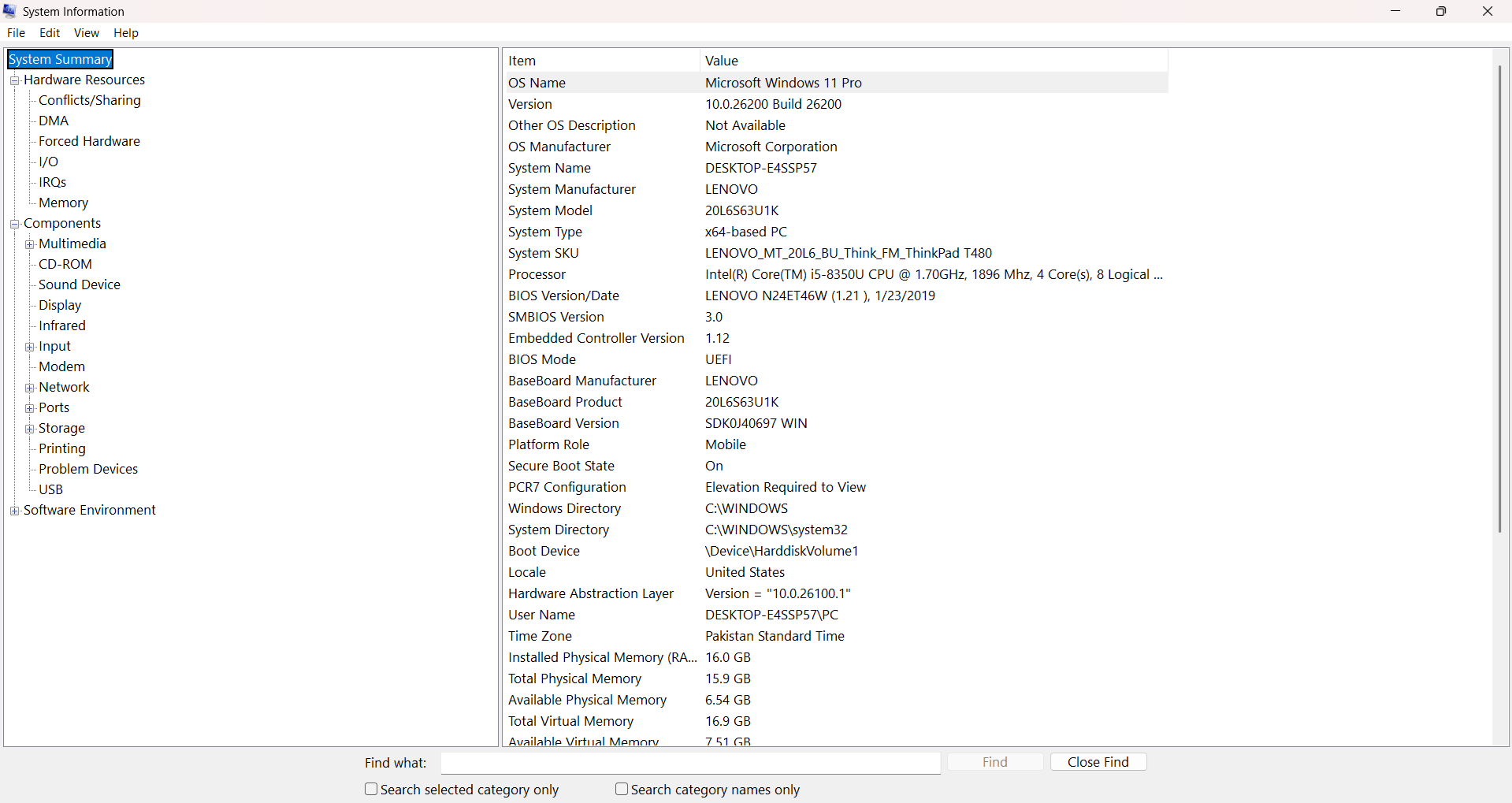Select the DMA category

pyautogui.click(x=54, y=121)
